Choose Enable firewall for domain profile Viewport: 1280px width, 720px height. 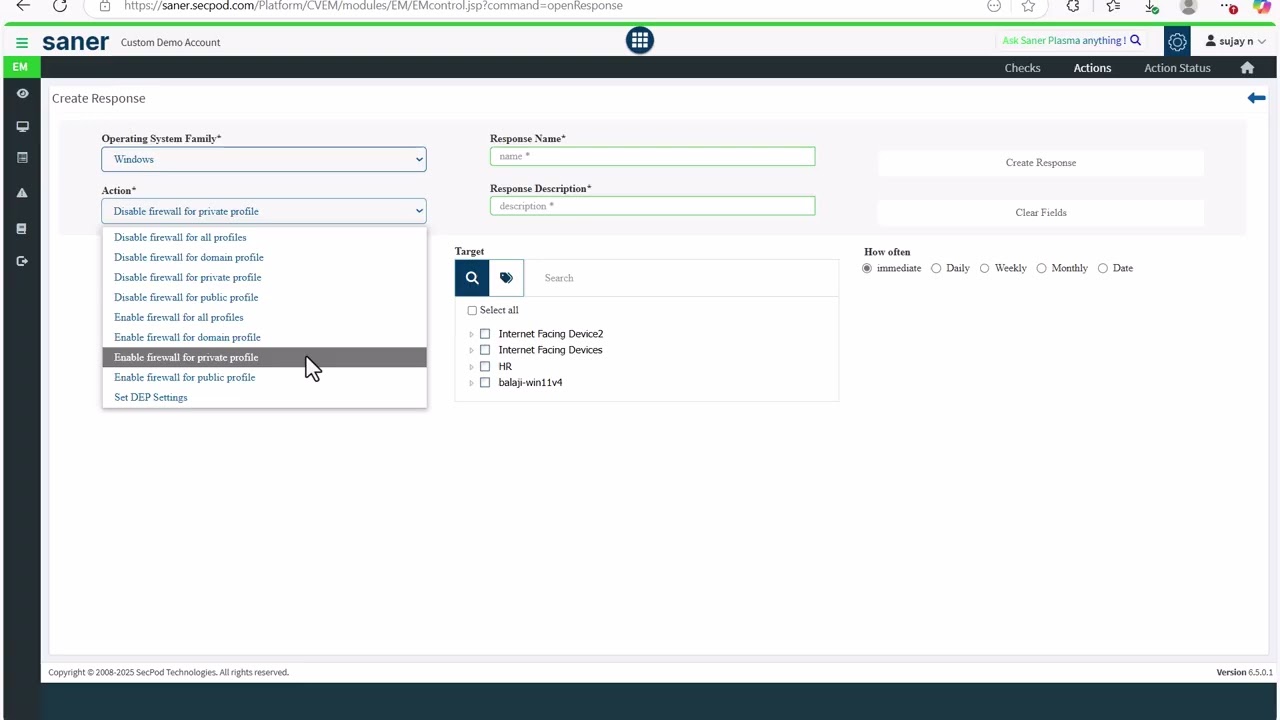264,338
